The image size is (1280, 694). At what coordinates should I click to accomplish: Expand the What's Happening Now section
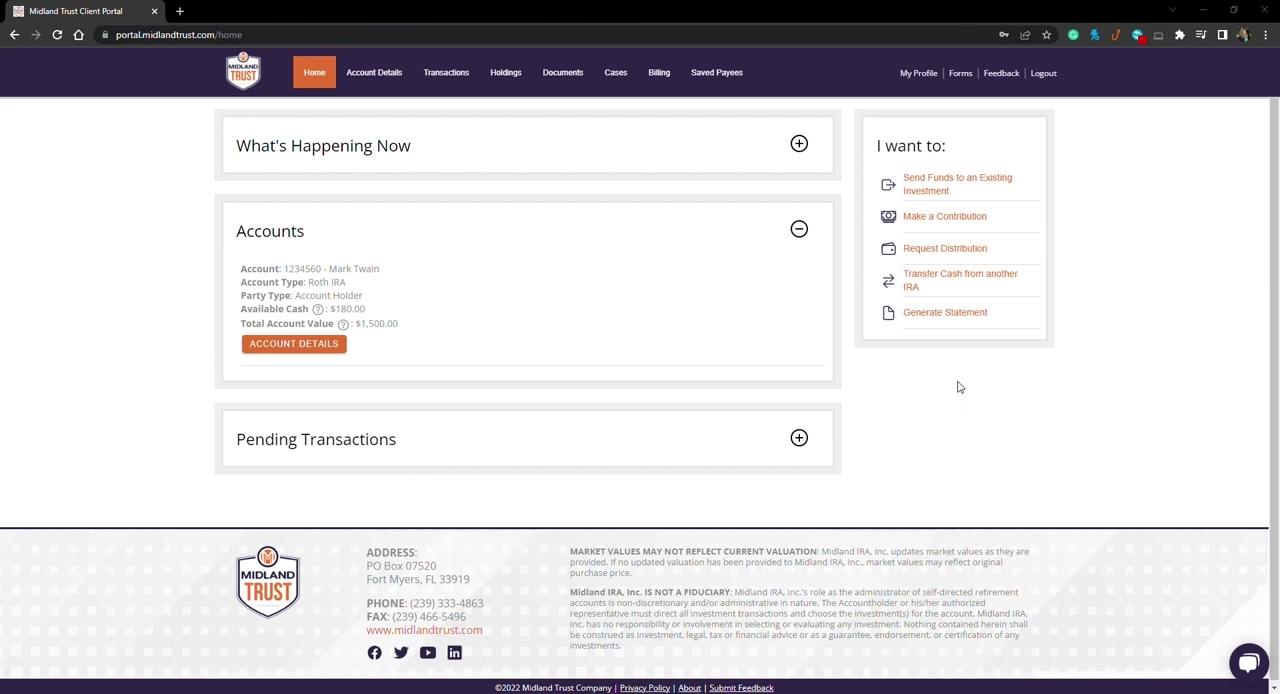click(x=799, y=144)
